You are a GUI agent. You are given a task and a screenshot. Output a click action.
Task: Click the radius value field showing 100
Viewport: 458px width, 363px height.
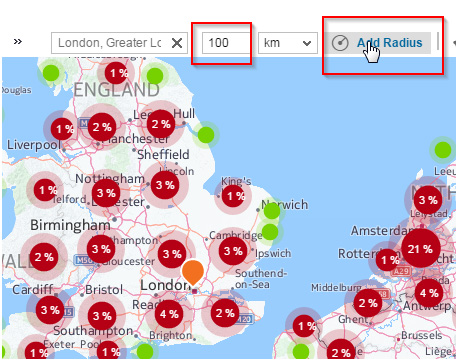click(226, 43)
